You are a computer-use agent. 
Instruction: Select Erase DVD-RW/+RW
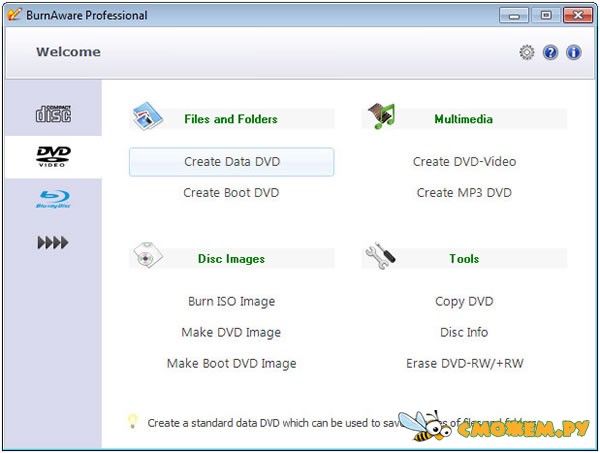coord(465,363)
